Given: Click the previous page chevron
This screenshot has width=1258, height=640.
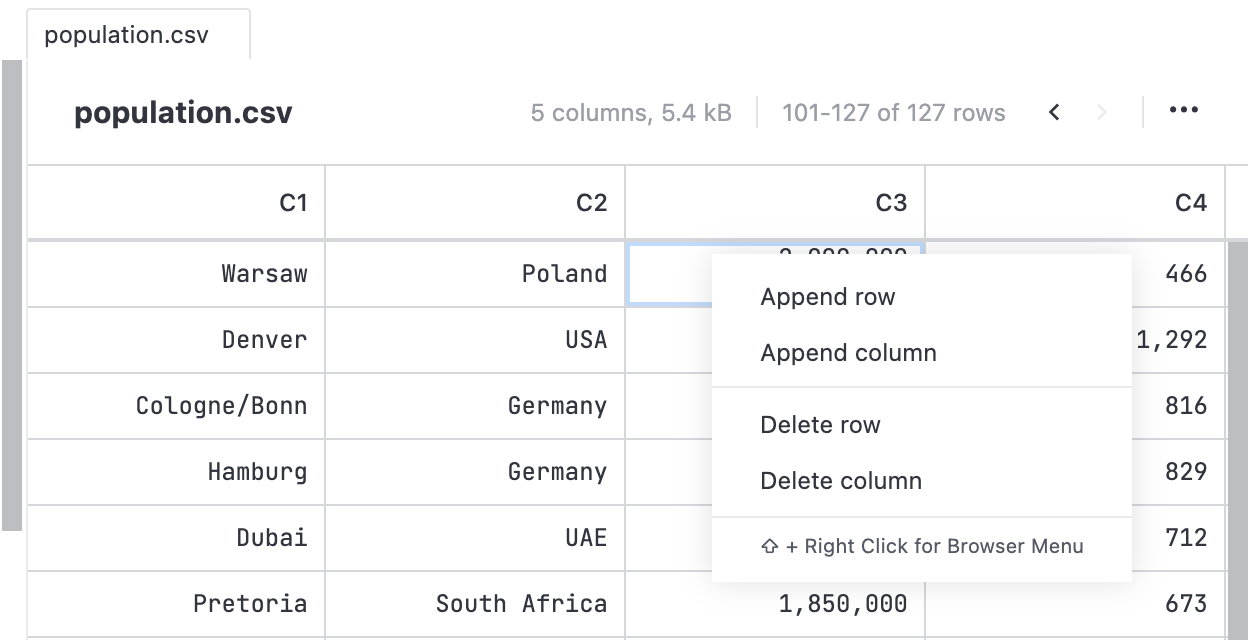Looking at the screenshot, I should (x=1054, y=112).
